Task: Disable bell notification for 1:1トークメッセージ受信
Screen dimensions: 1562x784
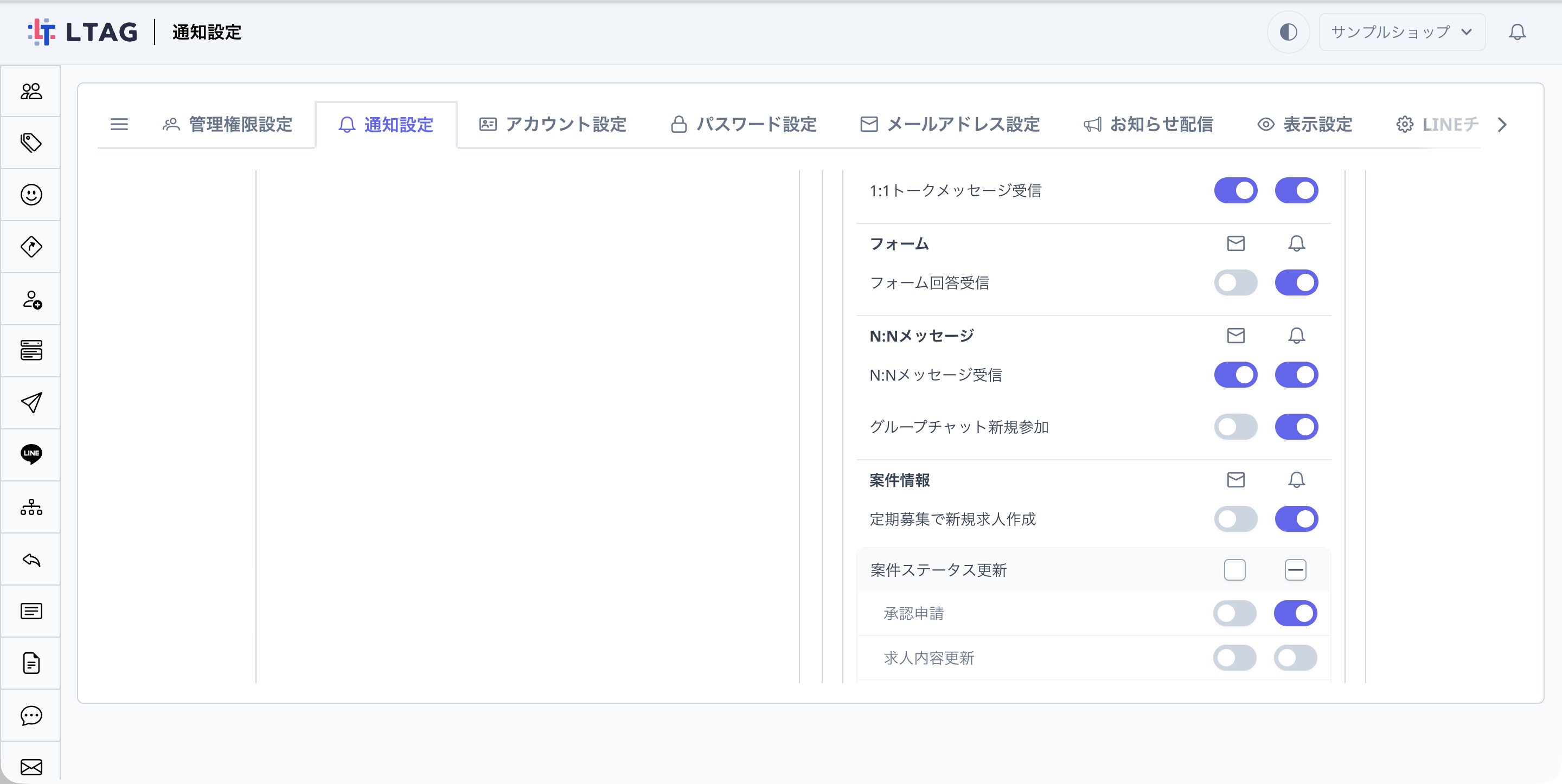Action: [x=1296, y=190]
